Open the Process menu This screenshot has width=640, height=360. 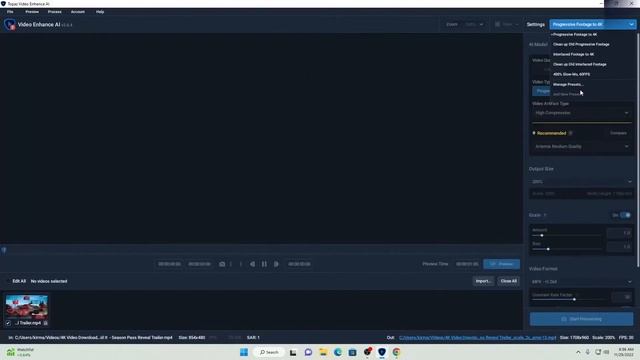[55, 12]
